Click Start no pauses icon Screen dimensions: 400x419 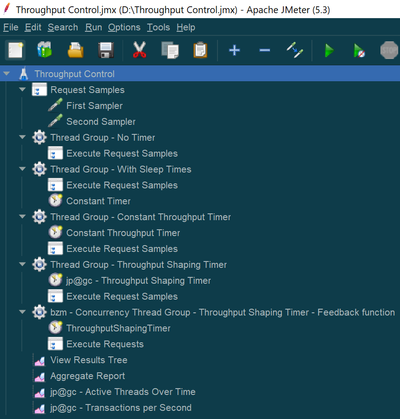tap(359, 51)
